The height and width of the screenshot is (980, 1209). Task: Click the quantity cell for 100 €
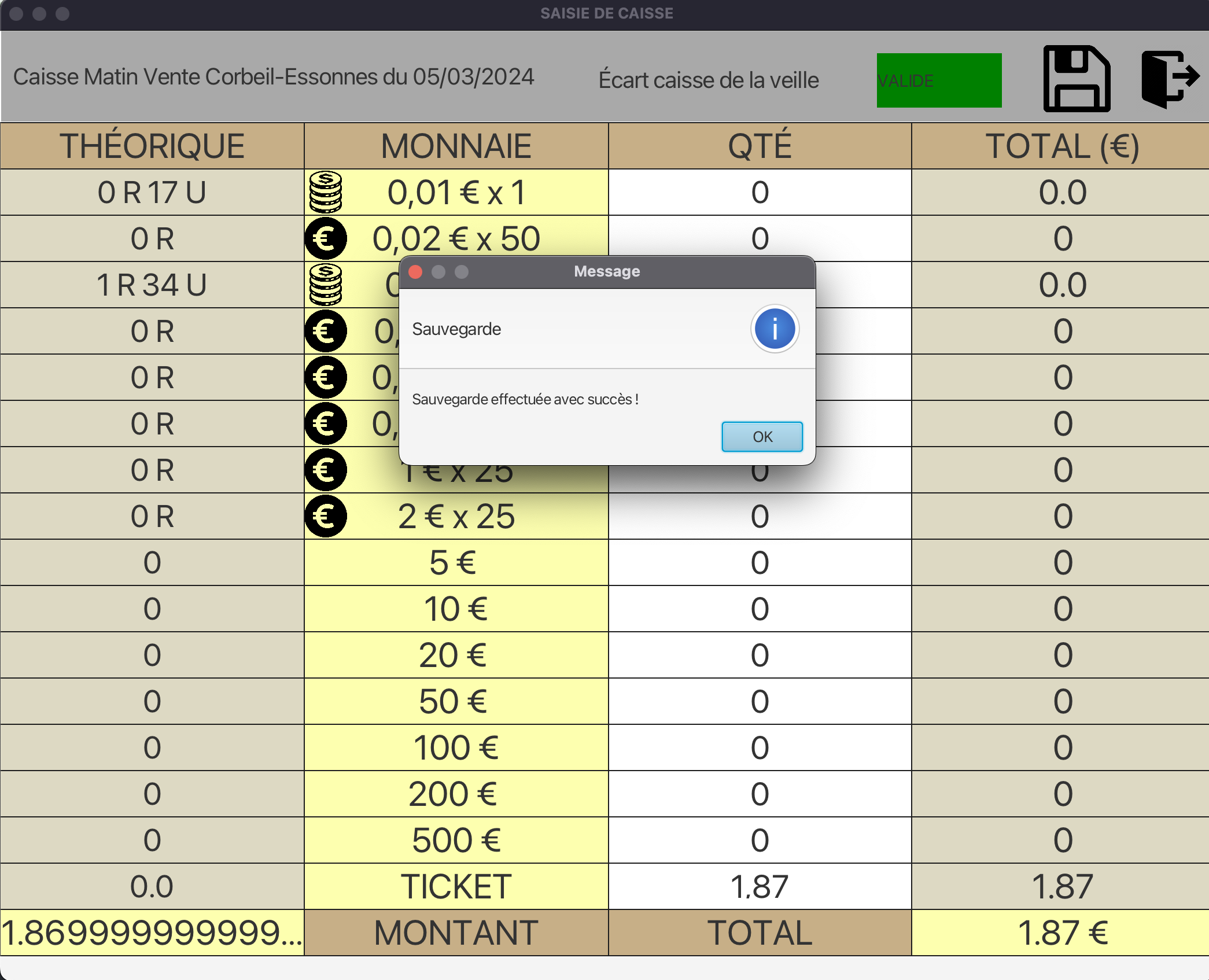[x=759, y=747]
